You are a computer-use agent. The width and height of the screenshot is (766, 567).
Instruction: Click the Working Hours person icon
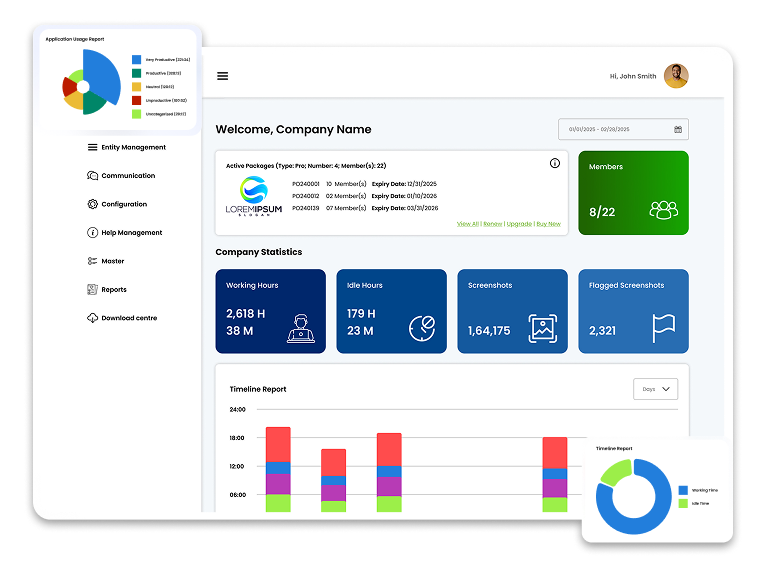click(x=300, y=328)
